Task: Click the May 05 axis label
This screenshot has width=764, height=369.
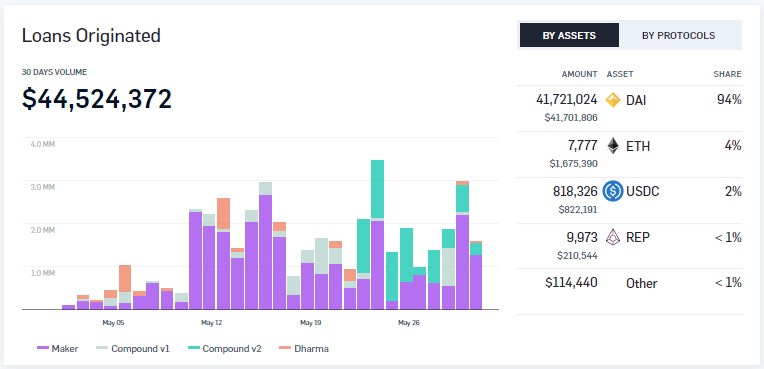Action: tap(113, 323)
